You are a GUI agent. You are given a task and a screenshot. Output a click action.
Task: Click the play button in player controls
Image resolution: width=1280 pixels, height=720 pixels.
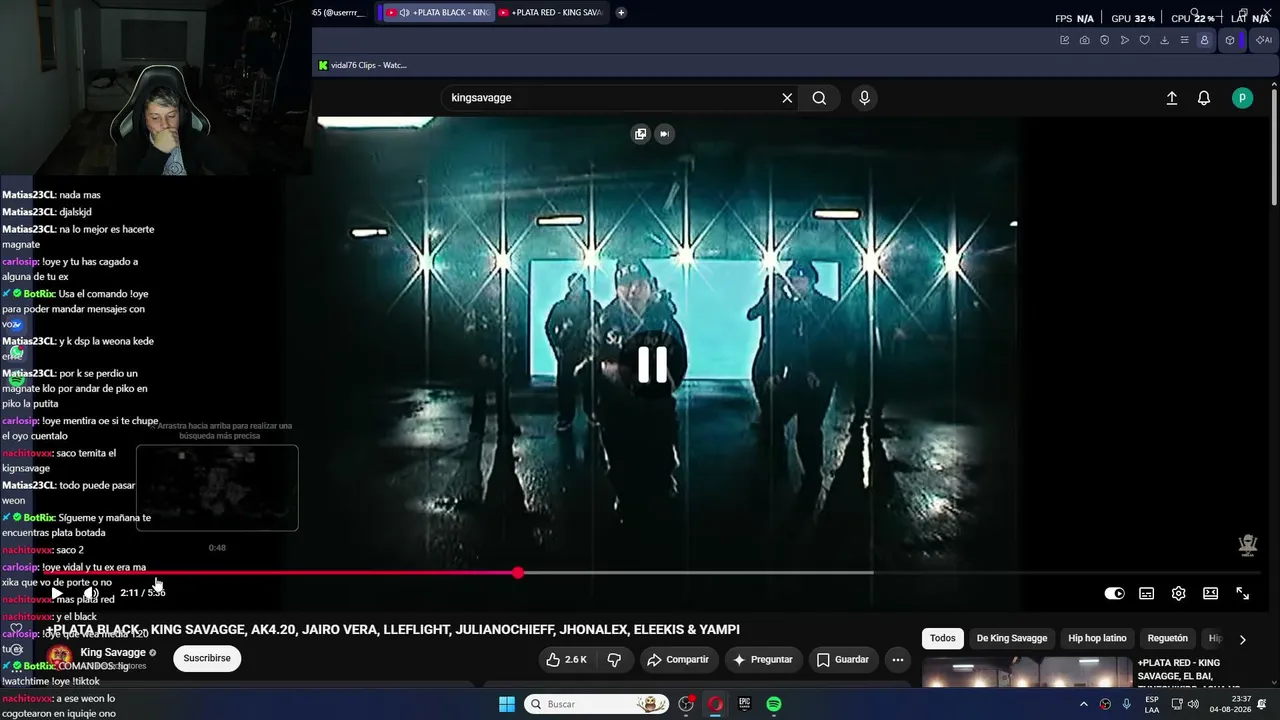56,593
